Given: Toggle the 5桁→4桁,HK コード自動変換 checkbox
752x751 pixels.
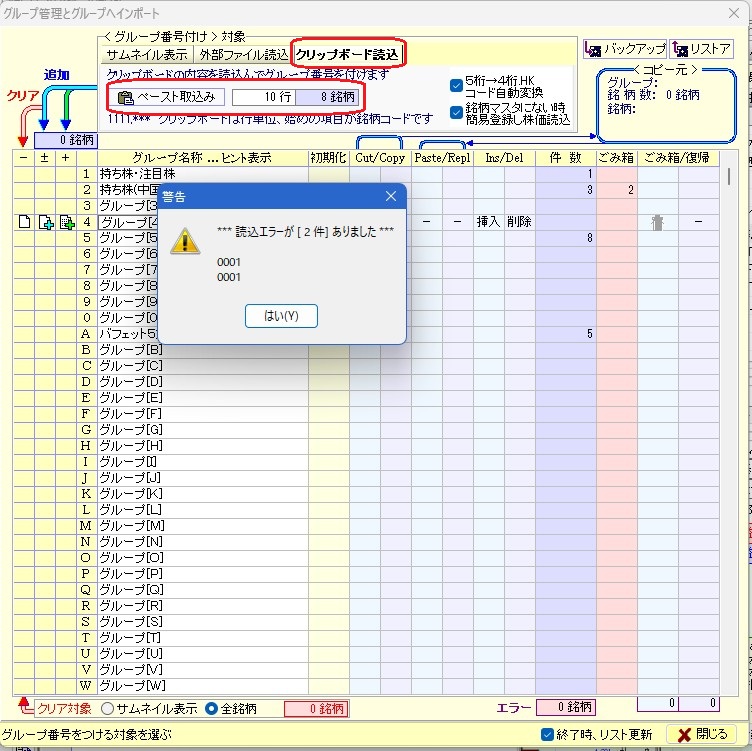Looking at the screenshot, I should tap(457, 85).
